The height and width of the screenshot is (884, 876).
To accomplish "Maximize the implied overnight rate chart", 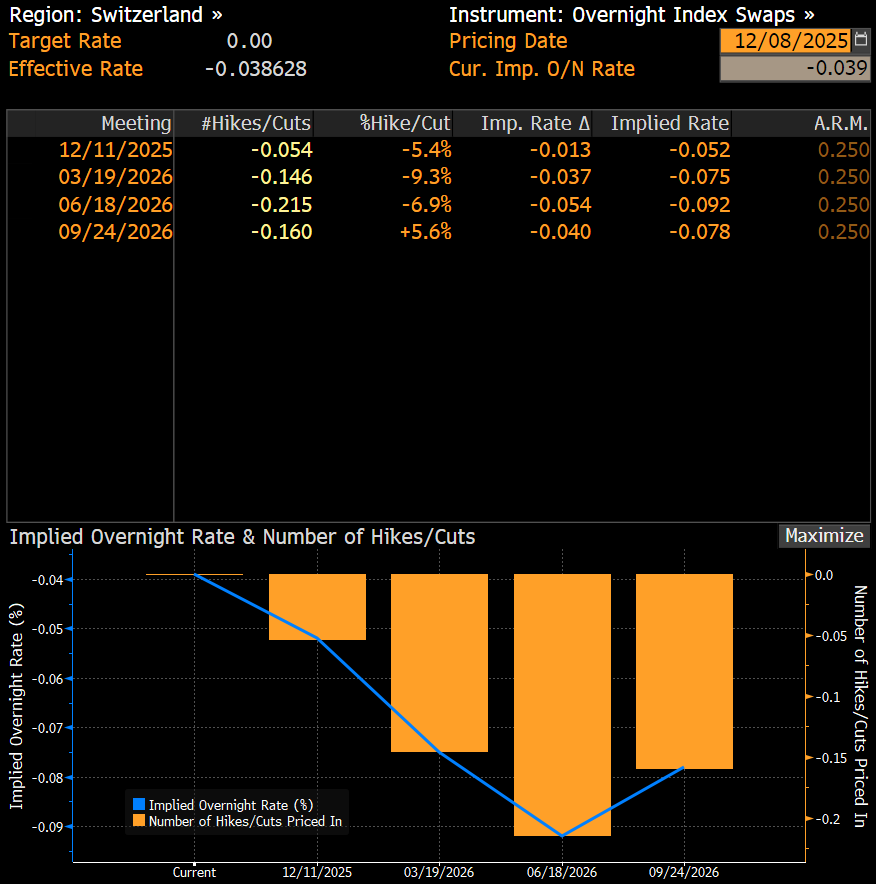I will tap(823, 536).
